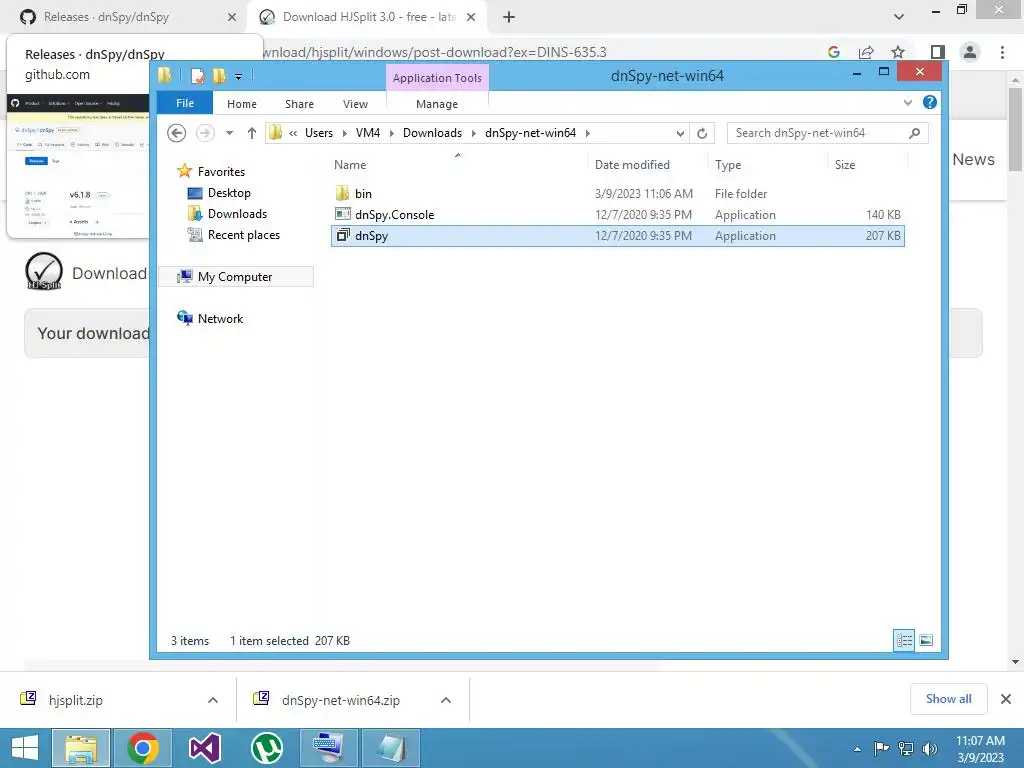Open Explorer help question mark
Image resolution: width=1024 pixels, height=768 pixels.
(930, 103)
